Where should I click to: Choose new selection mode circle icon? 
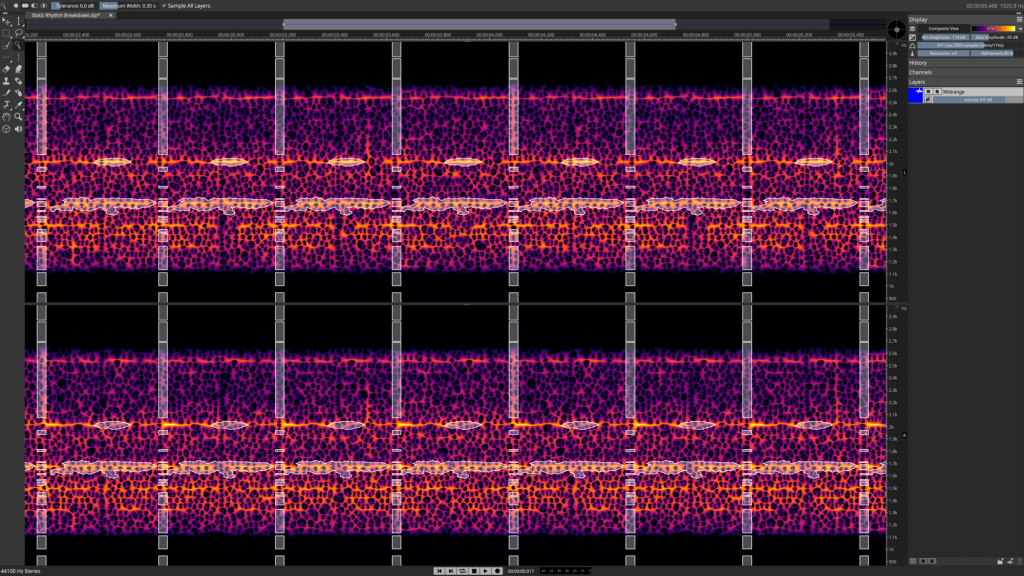pyautogui.click(x=16, y=6)
